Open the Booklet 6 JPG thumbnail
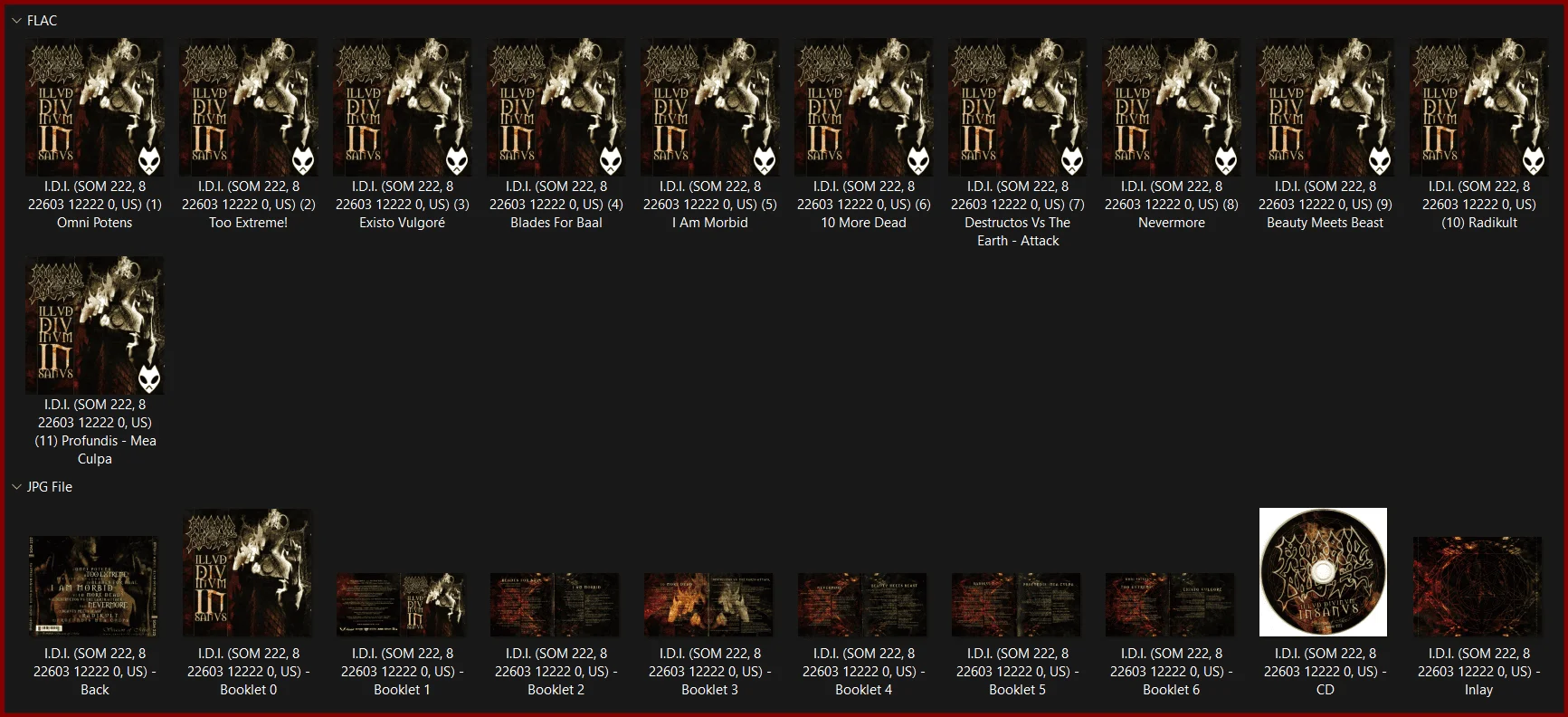 pos(1172,605)
